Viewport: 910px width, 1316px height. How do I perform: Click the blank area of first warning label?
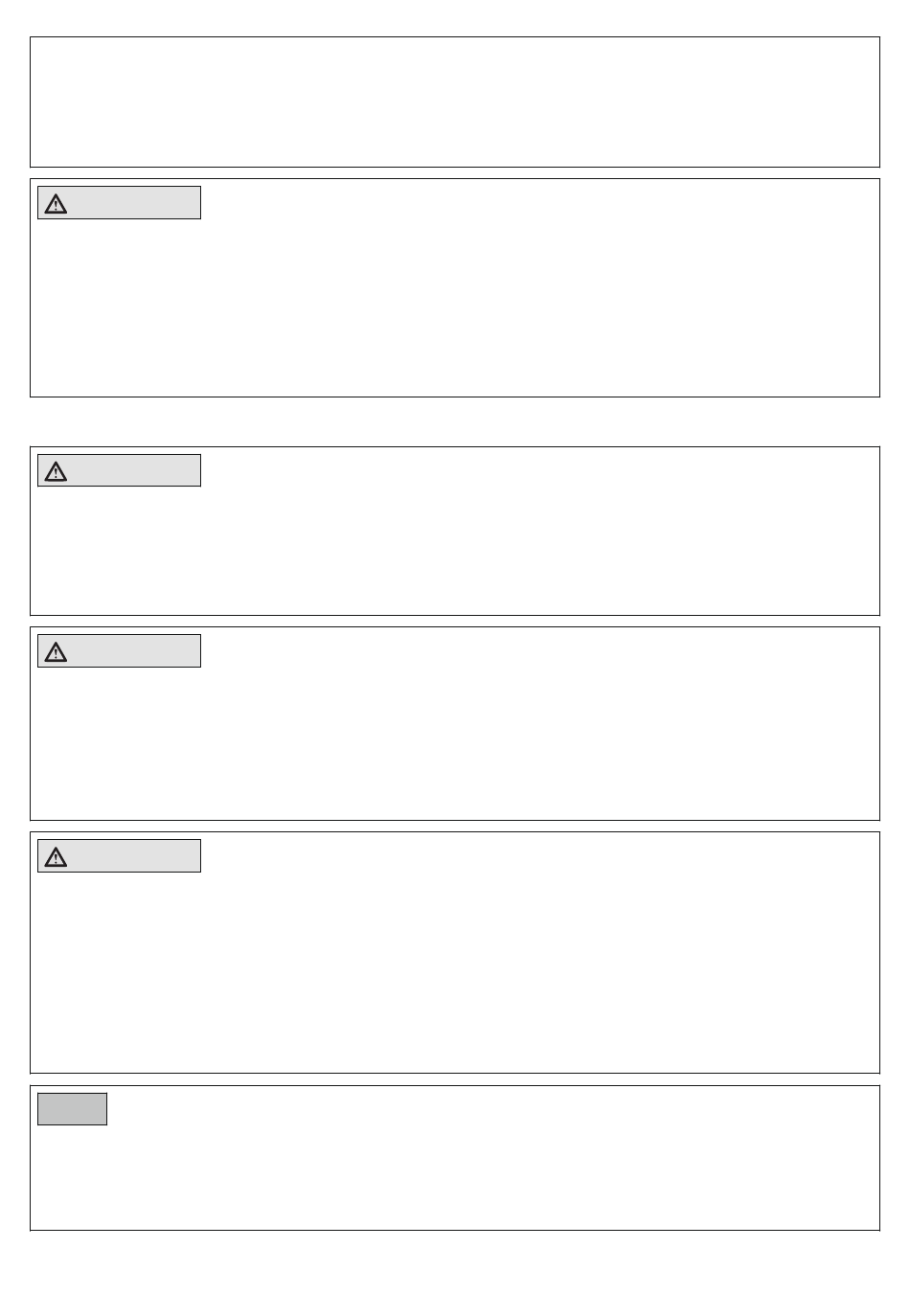click(x=134, y=203)
